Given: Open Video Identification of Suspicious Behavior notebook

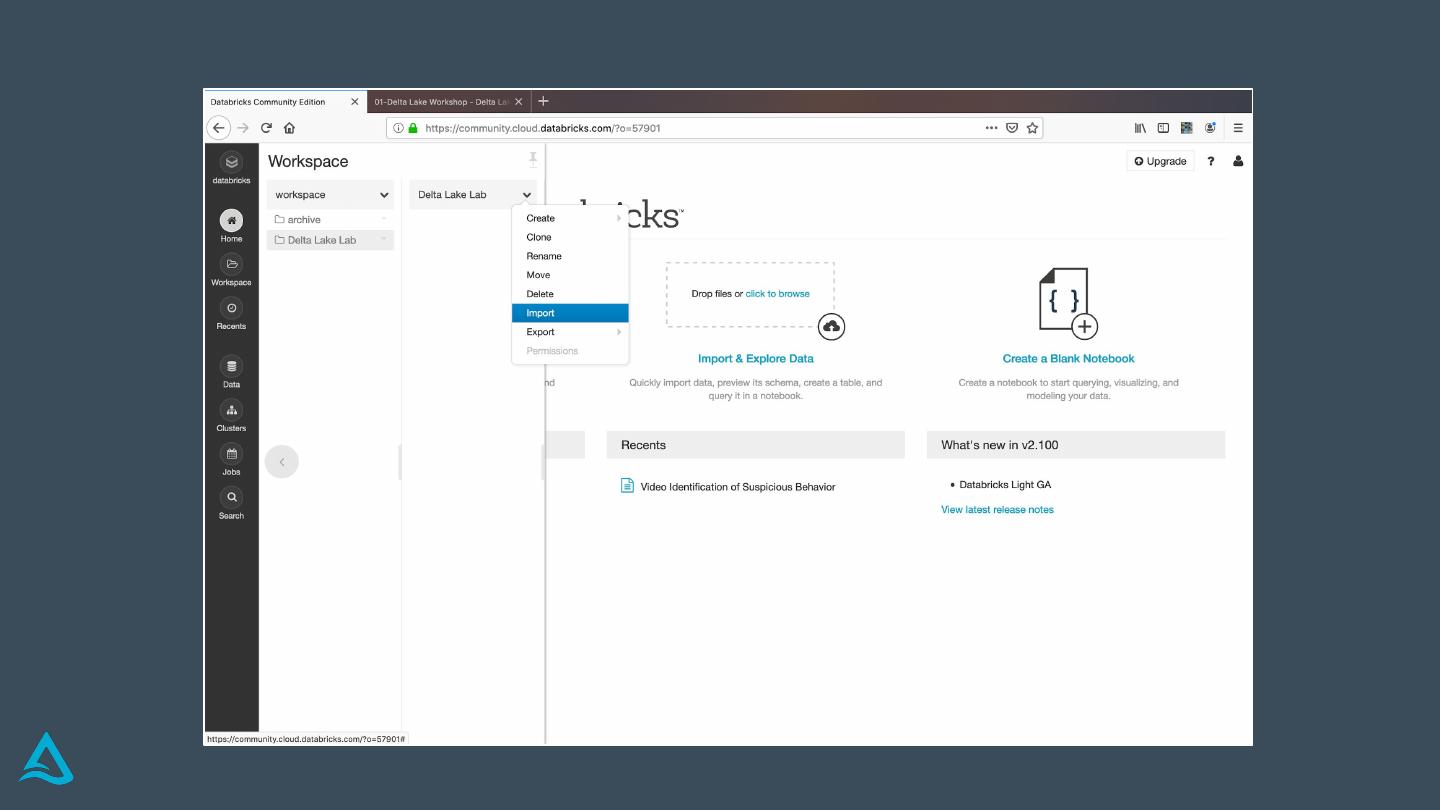Looking at the screenshot, I should [x=737, y=487].
